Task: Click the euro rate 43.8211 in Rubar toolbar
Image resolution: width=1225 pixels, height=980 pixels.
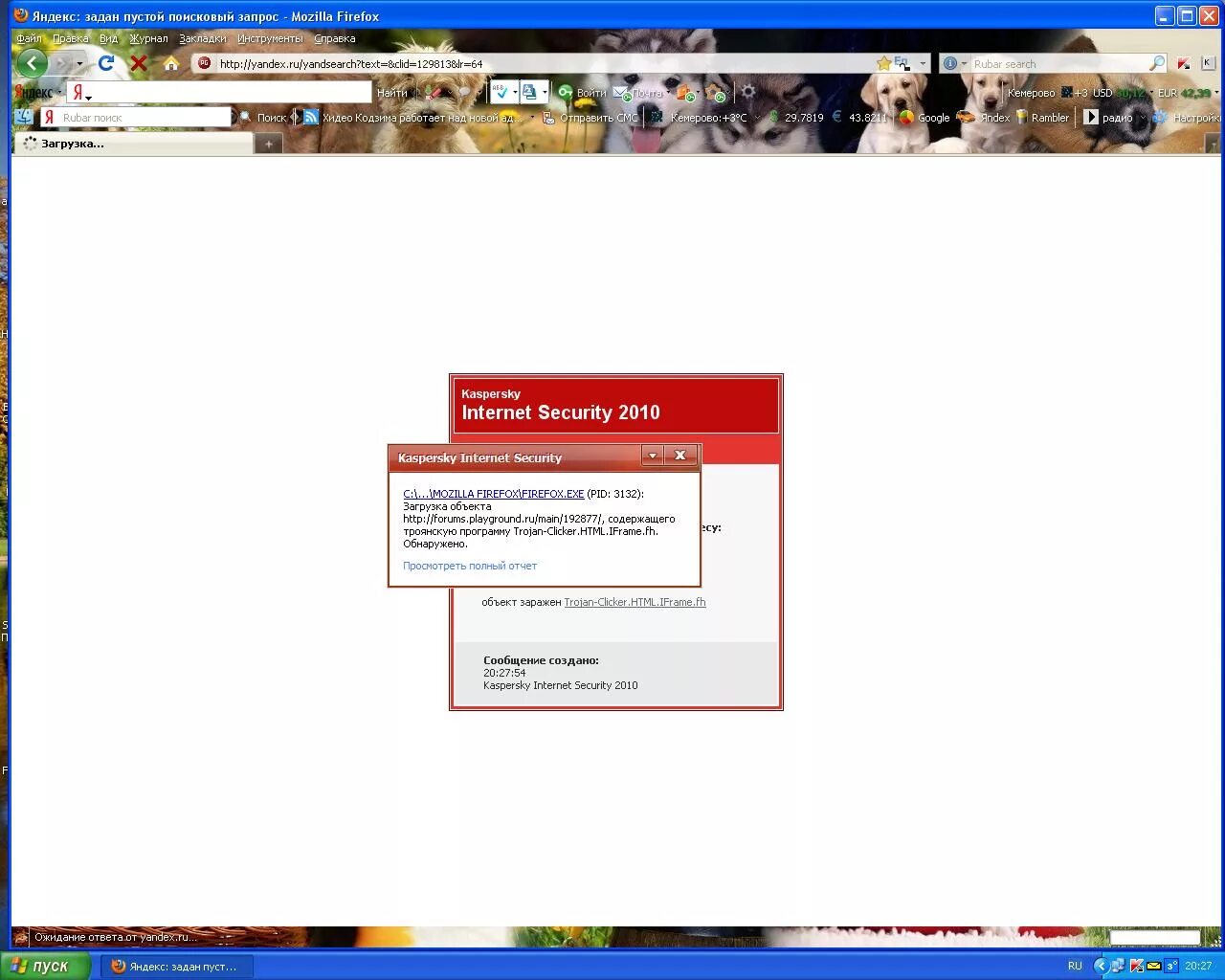Action: coord(867,118)
